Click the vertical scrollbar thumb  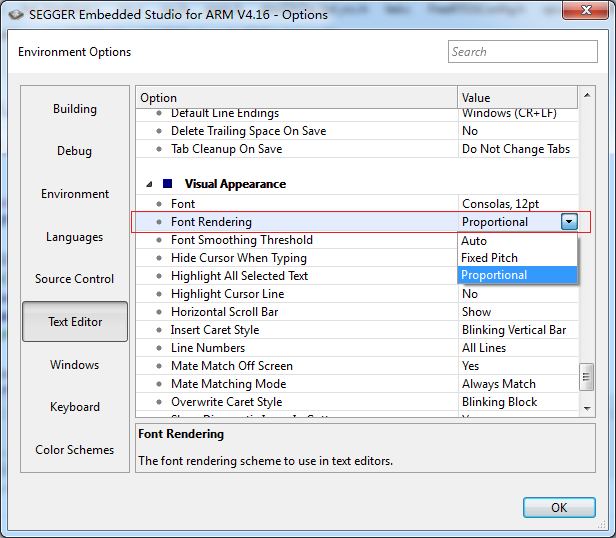[586, 377]
